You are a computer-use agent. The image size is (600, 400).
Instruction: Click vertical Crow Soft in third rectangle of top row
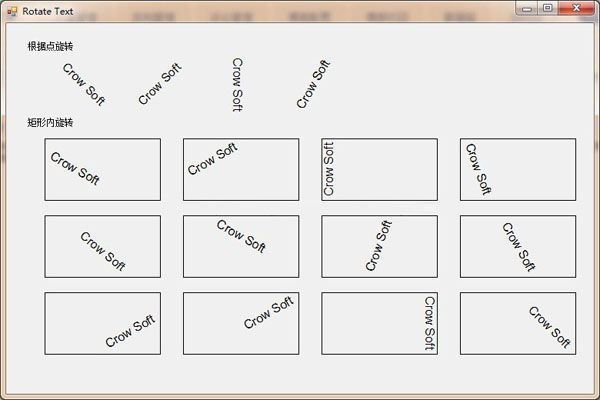[329, 168]
